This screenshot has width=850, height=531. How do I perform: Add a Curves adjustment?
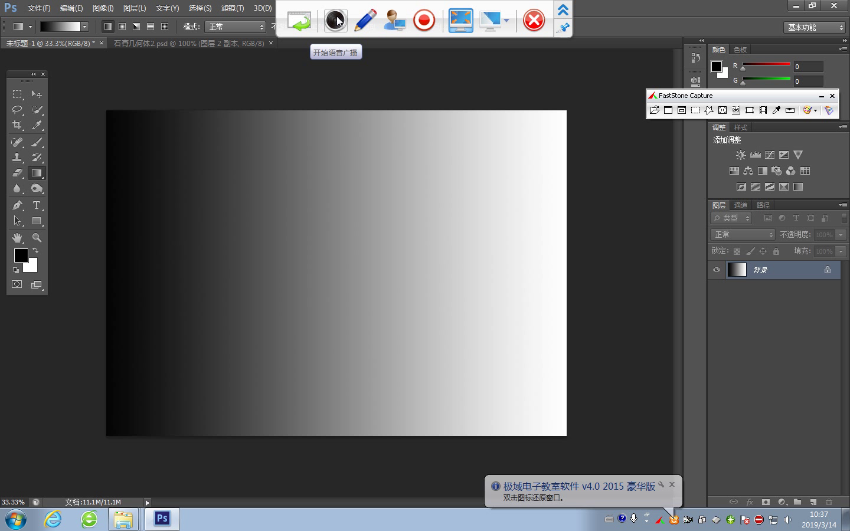point(769,155)
